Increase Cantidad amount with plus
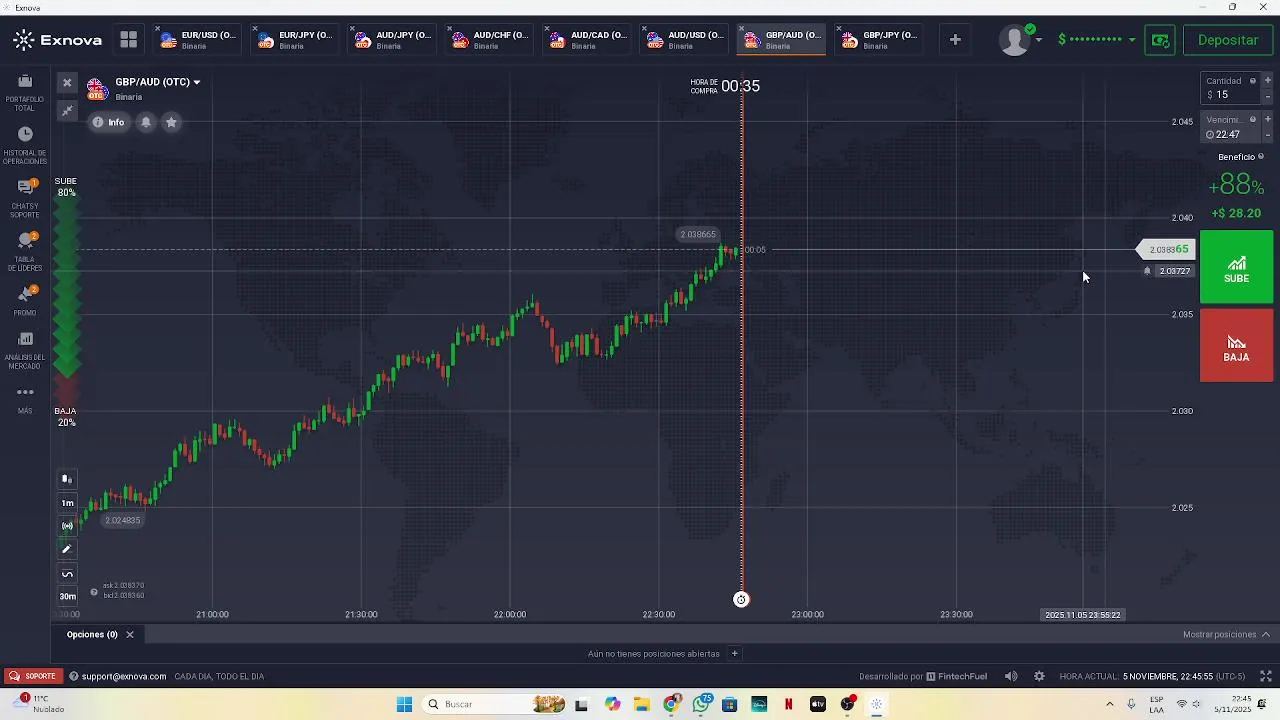 pyautogui.click(x=1267, y=80)
